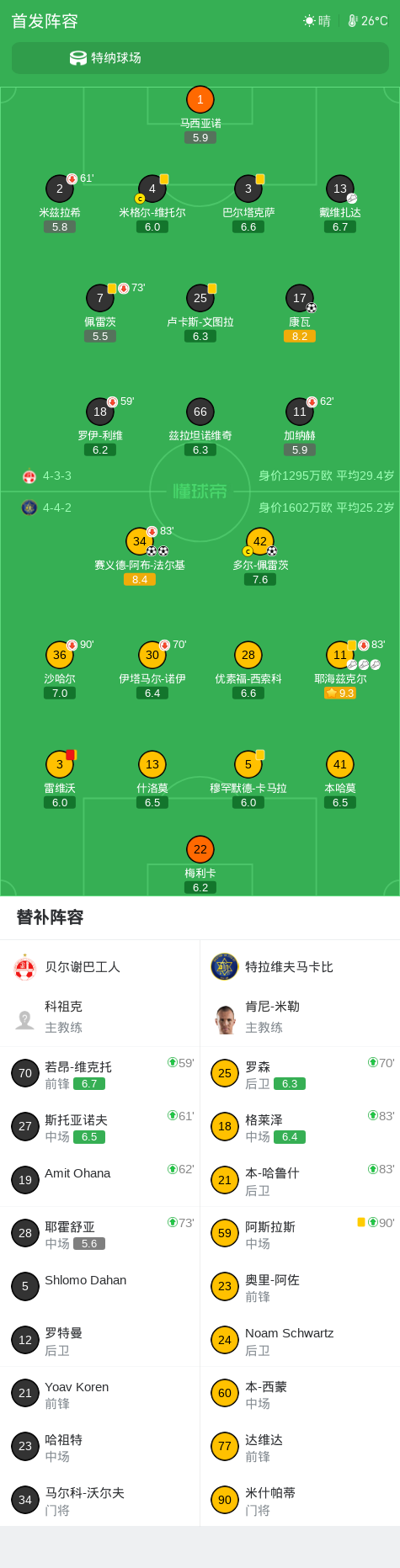Viewport: 400px width, 1568px height.
Task: Click the 贝尔谢巴工人 team crest
Action: tap(25, 967)
